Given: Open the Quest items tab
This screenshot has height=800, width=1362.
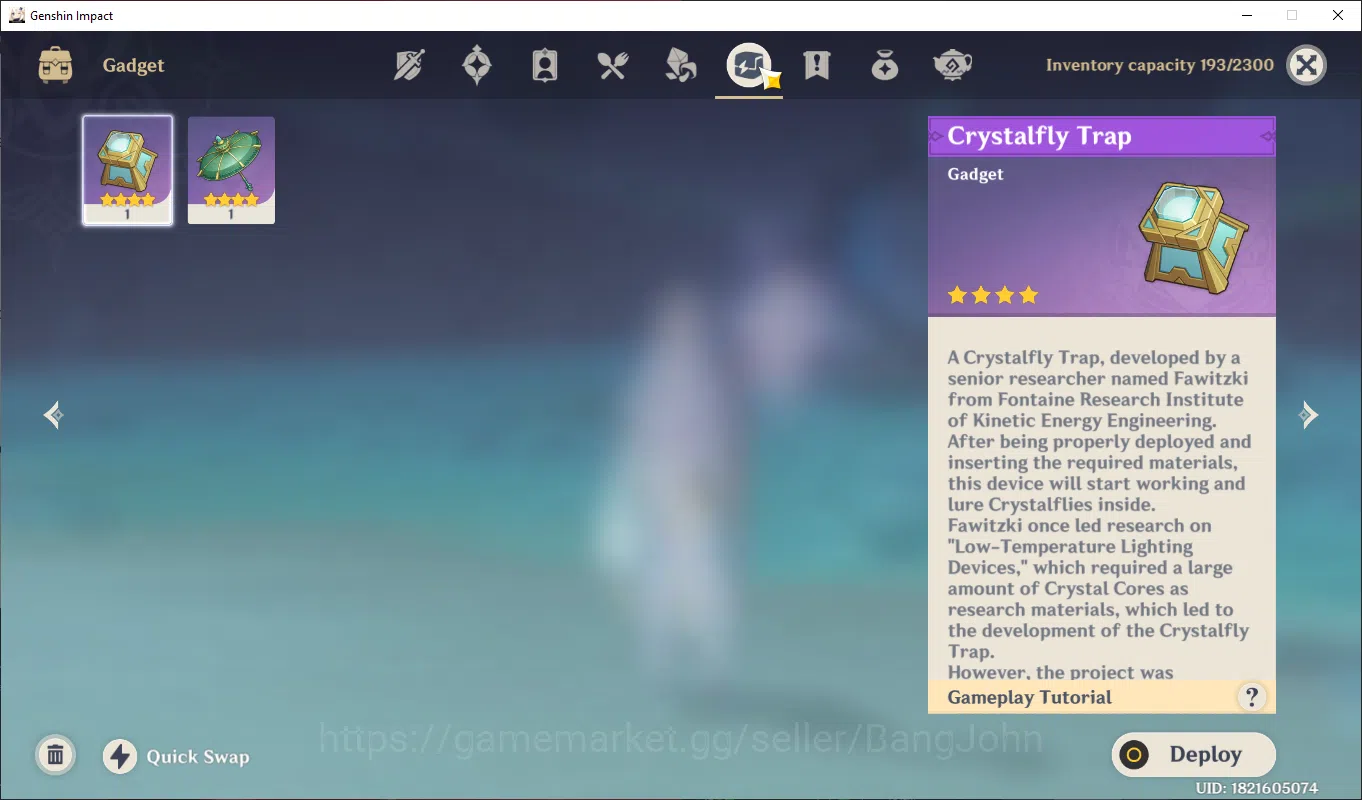Looking at the screenshot, I should click(x=817, y=65).
